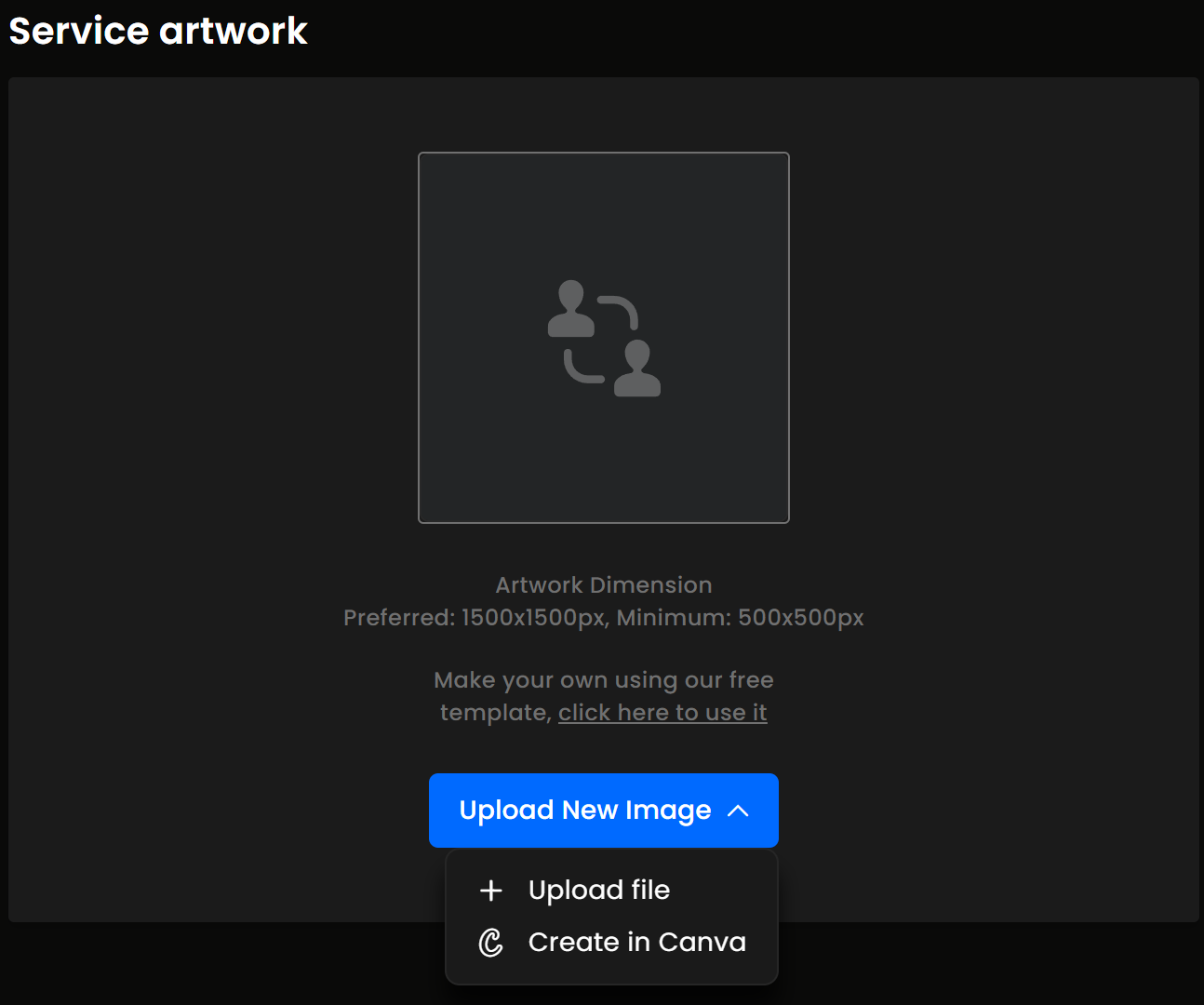Click the Canva logo icon

point(491,943)
